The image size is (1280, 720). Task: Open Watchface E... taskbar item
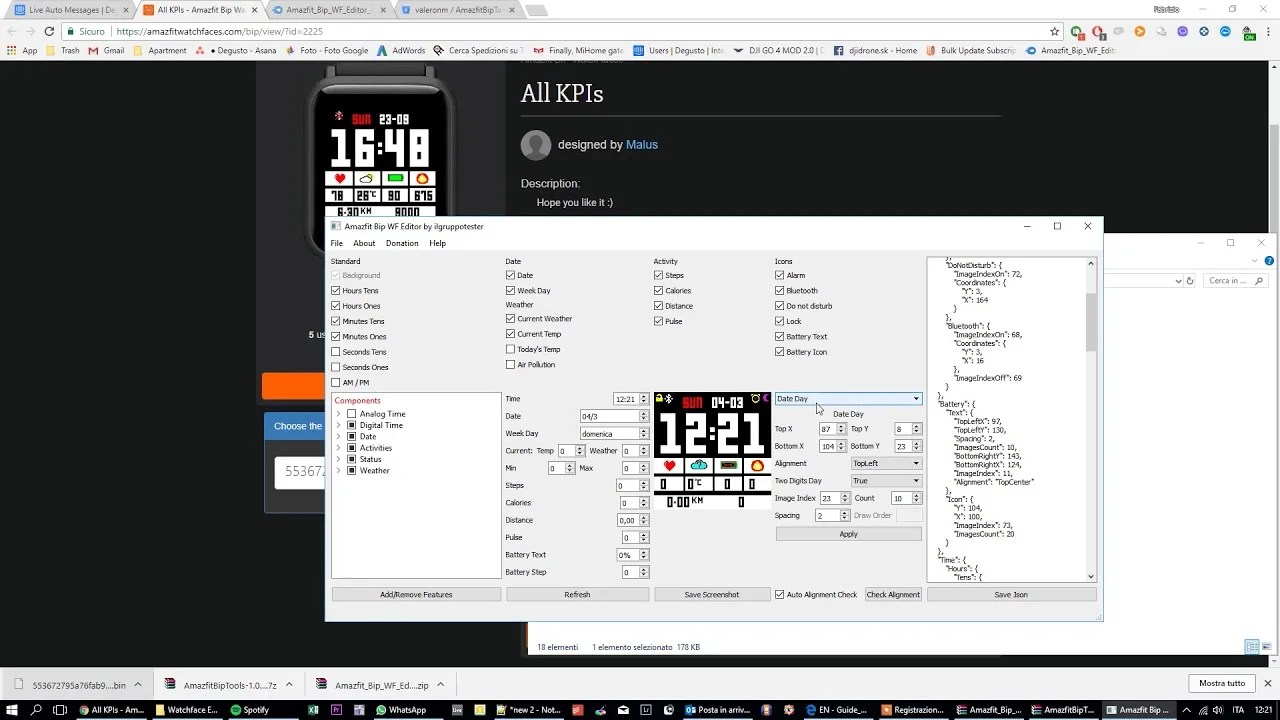coord(185,710)
